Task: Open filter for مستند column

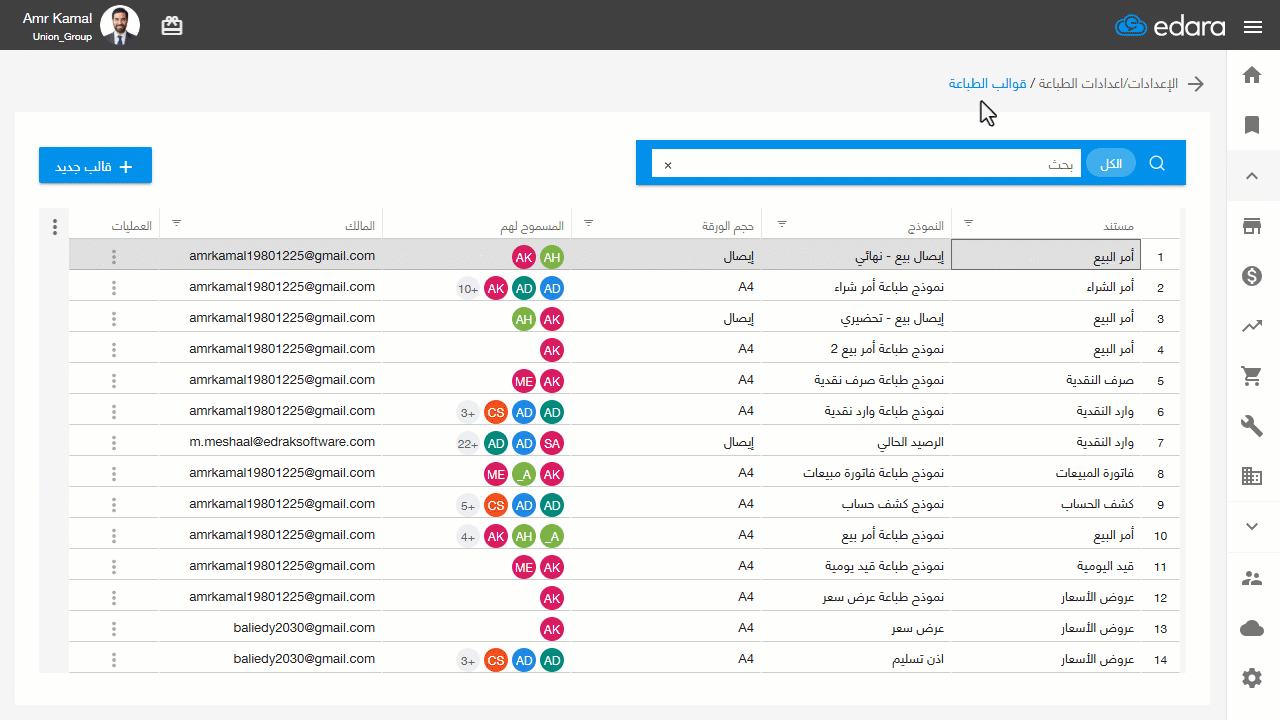Action: (968, 223)
